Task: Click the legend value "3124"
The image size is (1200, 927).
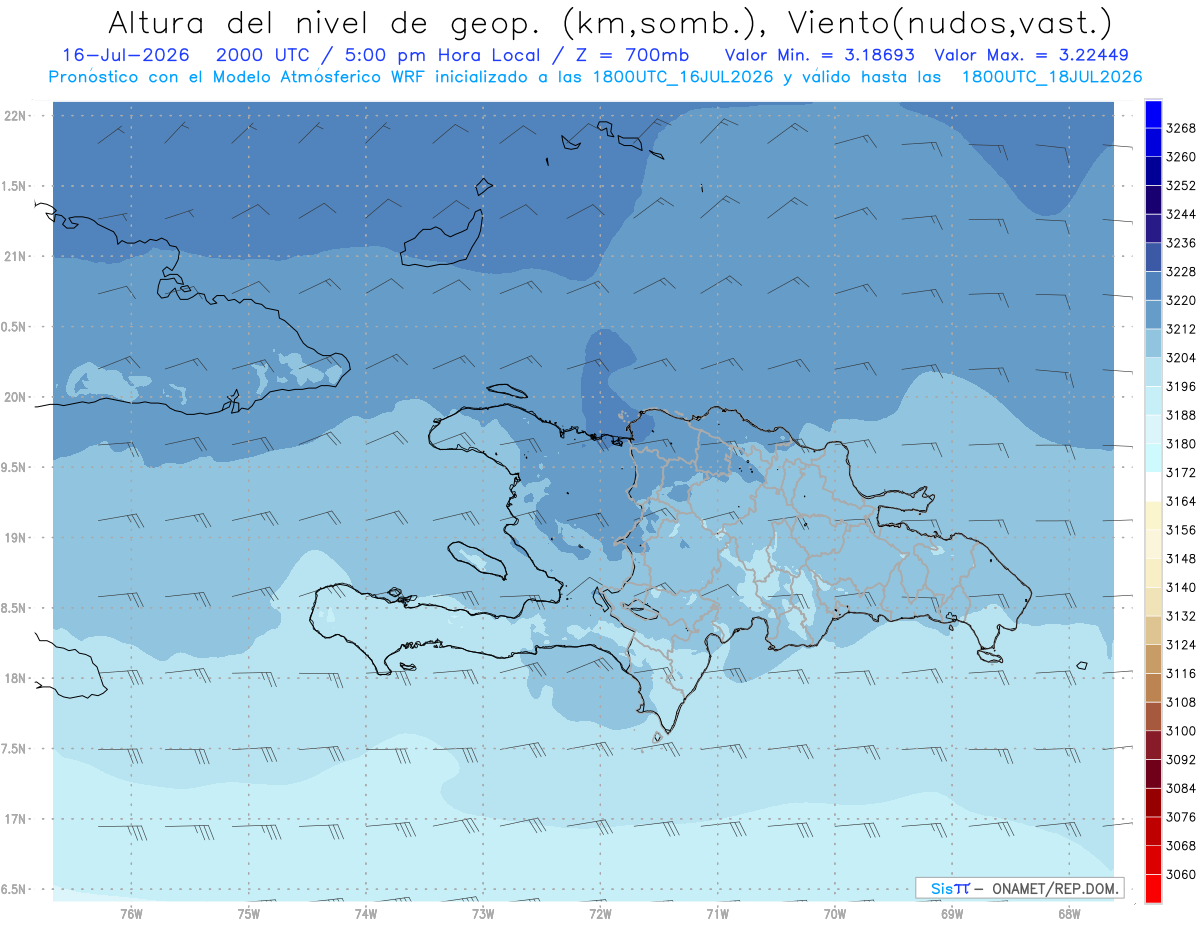Action: click(x=1181, y=645)
